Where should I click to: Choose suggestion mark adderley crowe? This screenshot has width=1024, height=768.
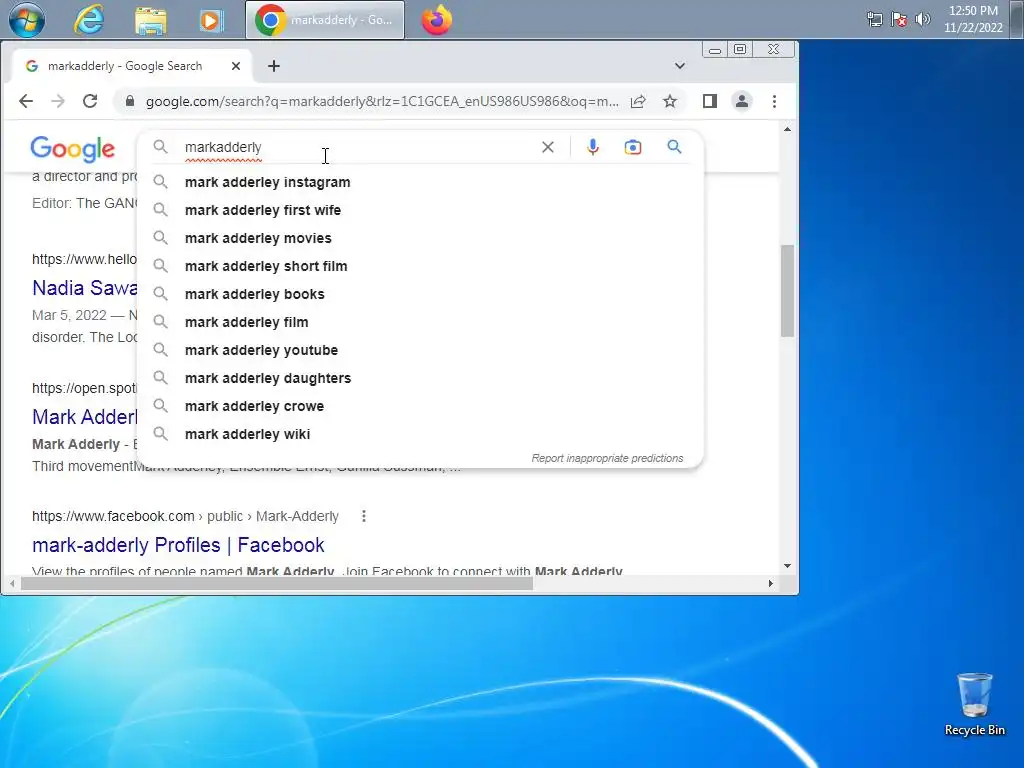pos(421,407)
